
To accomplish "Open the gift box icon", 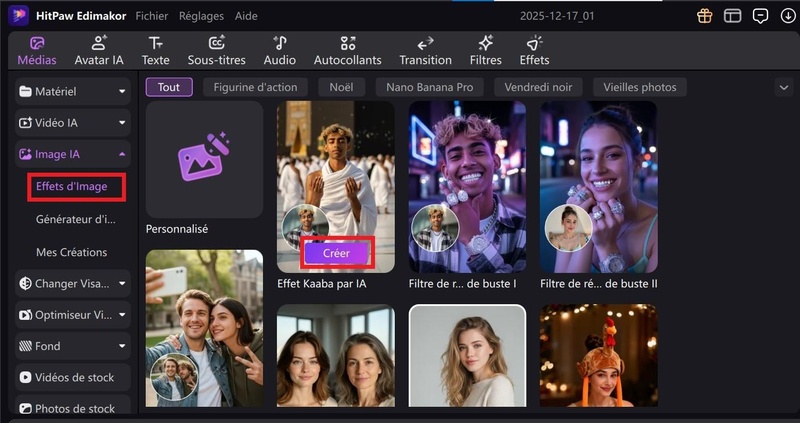I will pos(705,16).
